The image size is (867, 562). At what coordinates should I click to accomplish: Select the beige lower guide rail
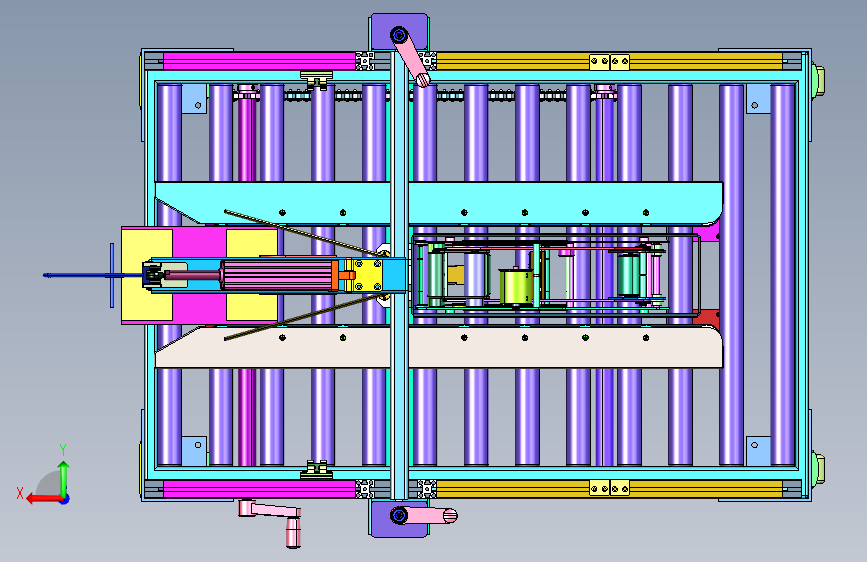438,347
